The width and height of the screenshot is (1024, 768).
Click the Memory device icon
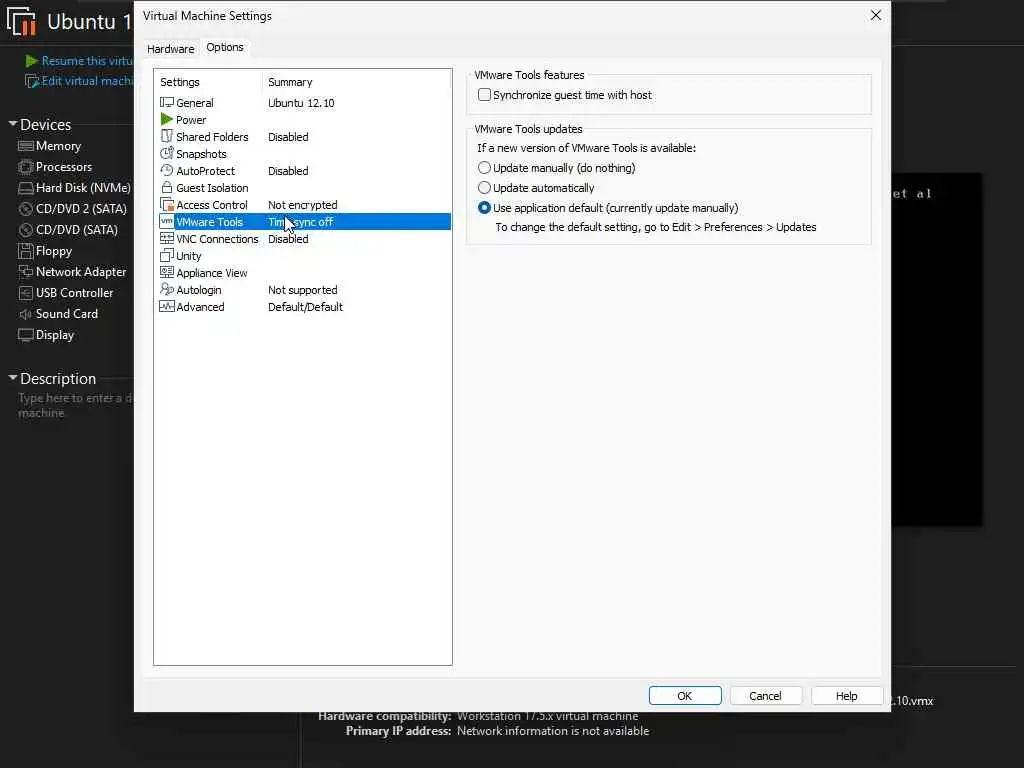[x=25, y=146]
